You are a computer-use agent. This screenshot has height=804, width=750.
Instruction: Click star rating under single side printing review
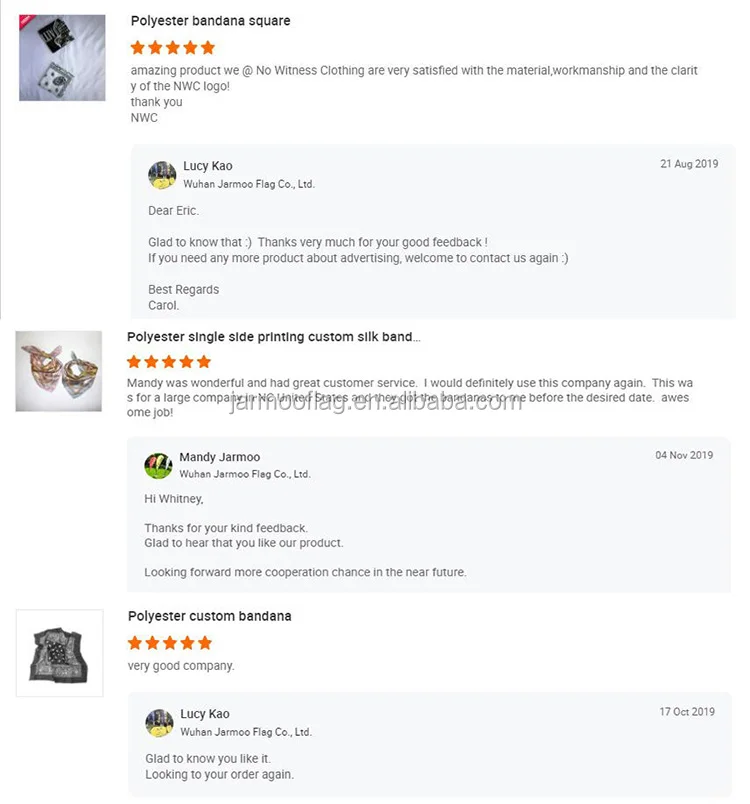pyautogui.click(x=169, y=362)
